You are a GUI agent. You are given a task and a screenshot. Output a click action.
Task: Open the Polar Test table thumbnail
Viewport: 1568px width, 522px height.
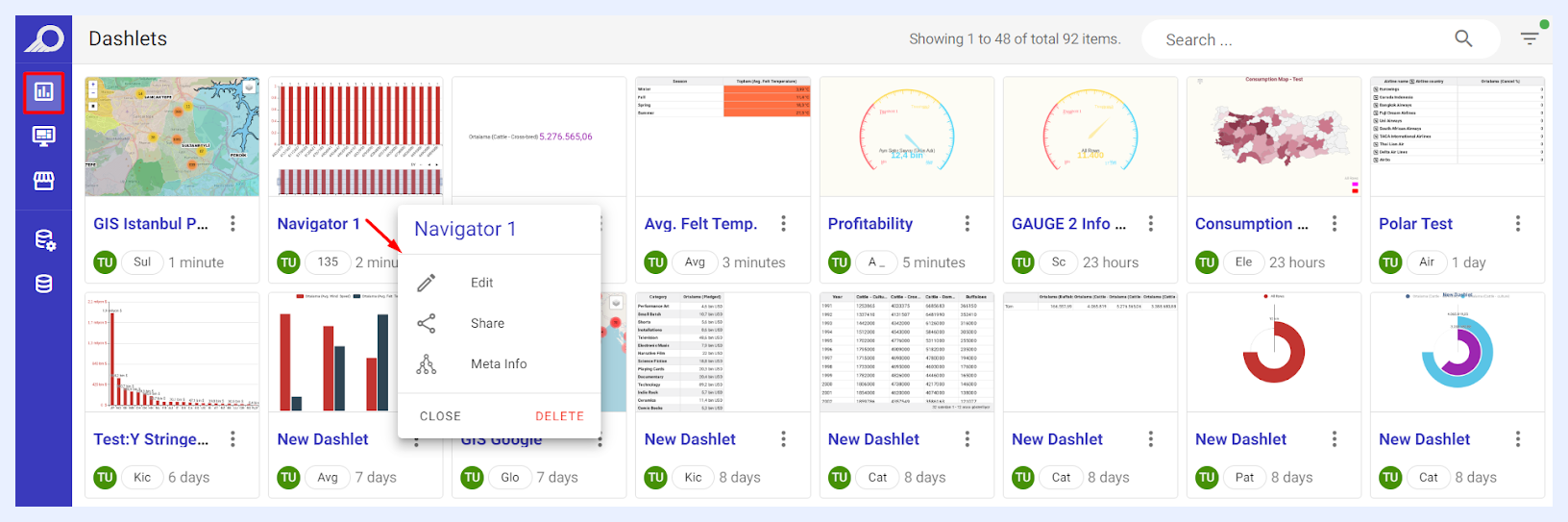(x=1458, y=137)
